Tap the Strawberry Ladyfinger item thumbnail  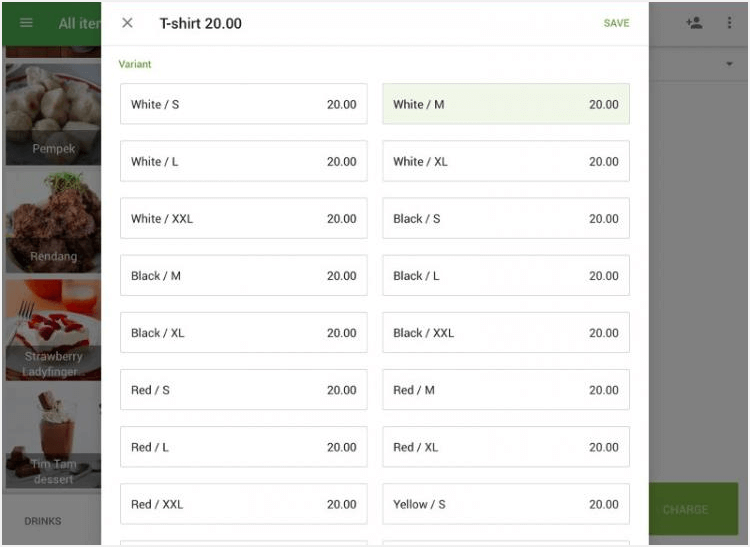point(53,330)
